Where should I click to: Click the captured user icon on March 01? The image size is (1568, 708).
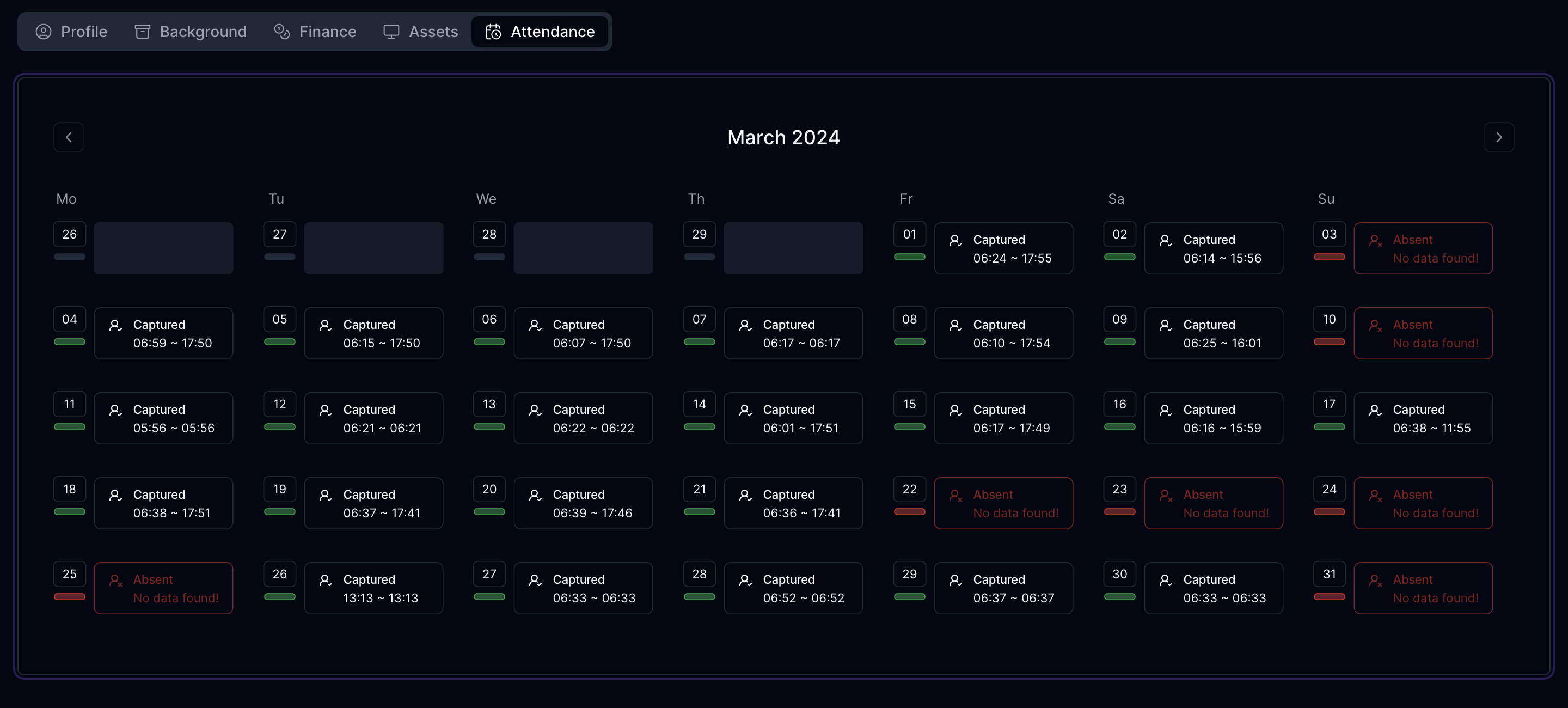click(x=955, y=241)
